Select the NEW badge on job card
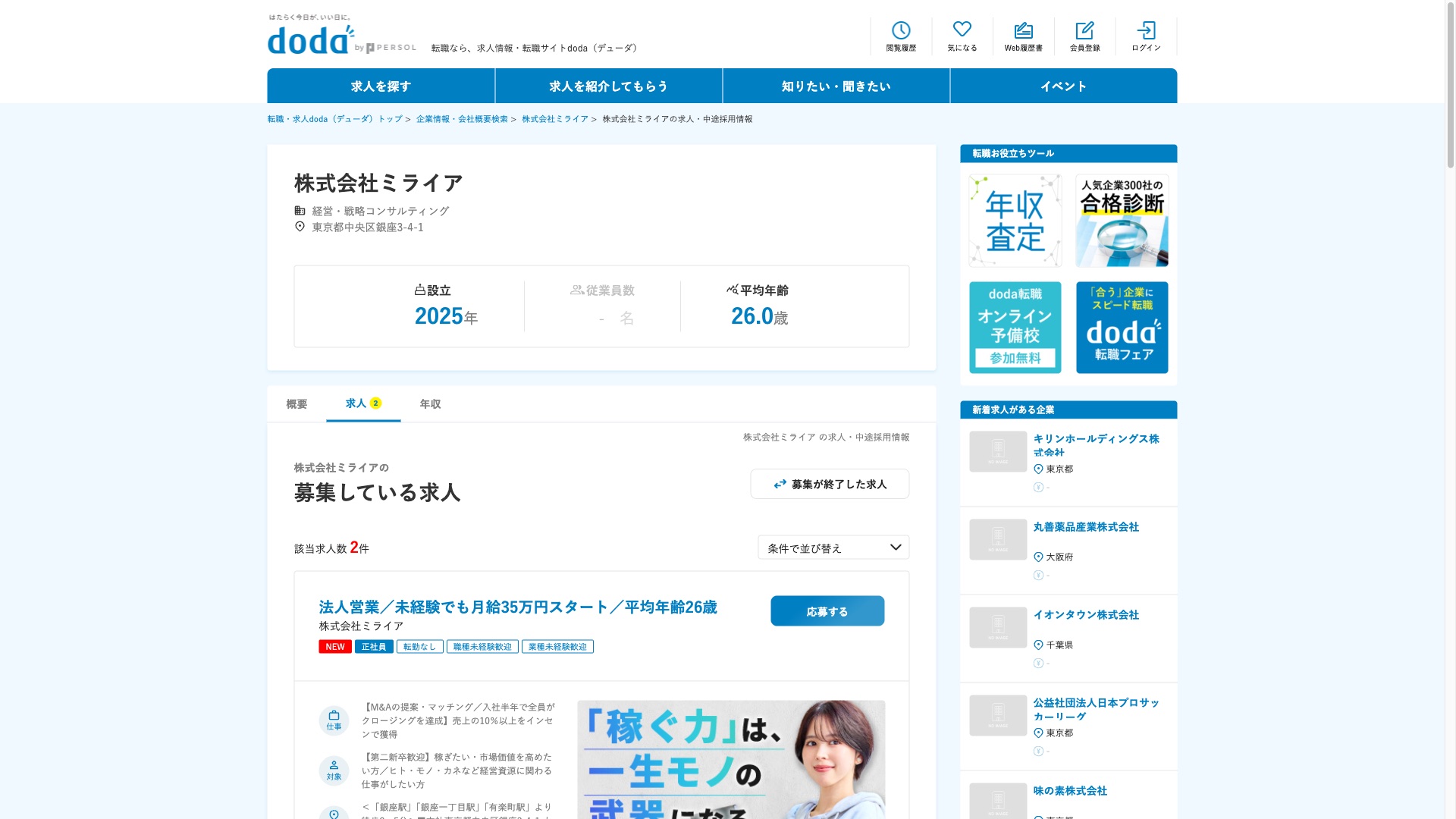Screen dimensions: 1456x819 (x=335, y=647)
